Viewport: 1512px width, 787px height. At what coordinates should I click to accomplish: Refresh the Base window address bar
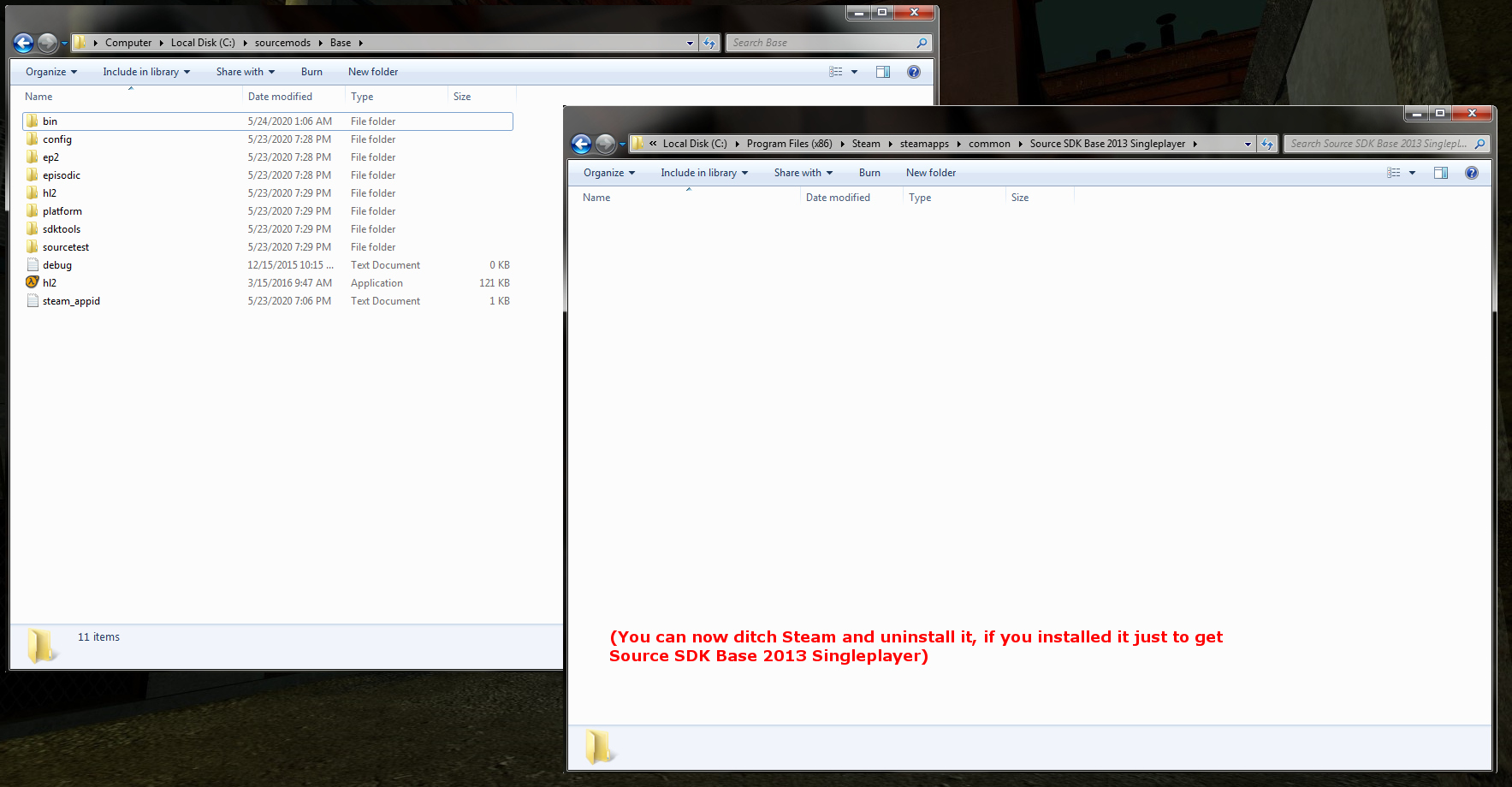click(x=709, y=43)
